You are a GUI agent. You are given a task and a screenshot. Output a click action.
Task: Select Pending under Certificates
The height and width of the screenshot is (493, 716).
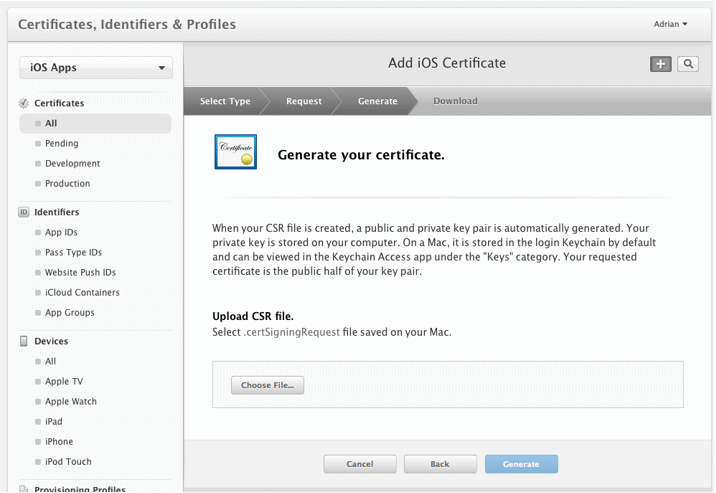[x=62, y=143]
